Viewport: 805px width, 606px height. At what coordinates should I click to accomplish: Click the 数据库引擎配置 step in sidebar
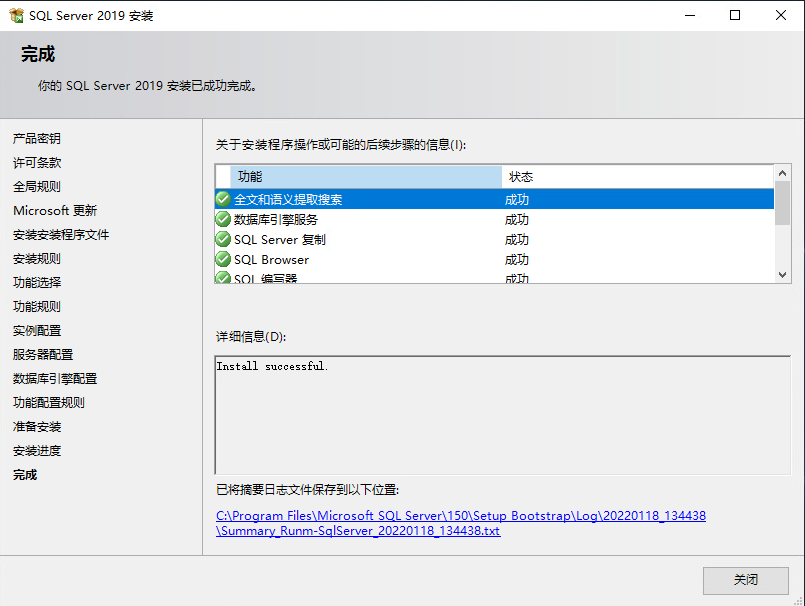point(55,378)
